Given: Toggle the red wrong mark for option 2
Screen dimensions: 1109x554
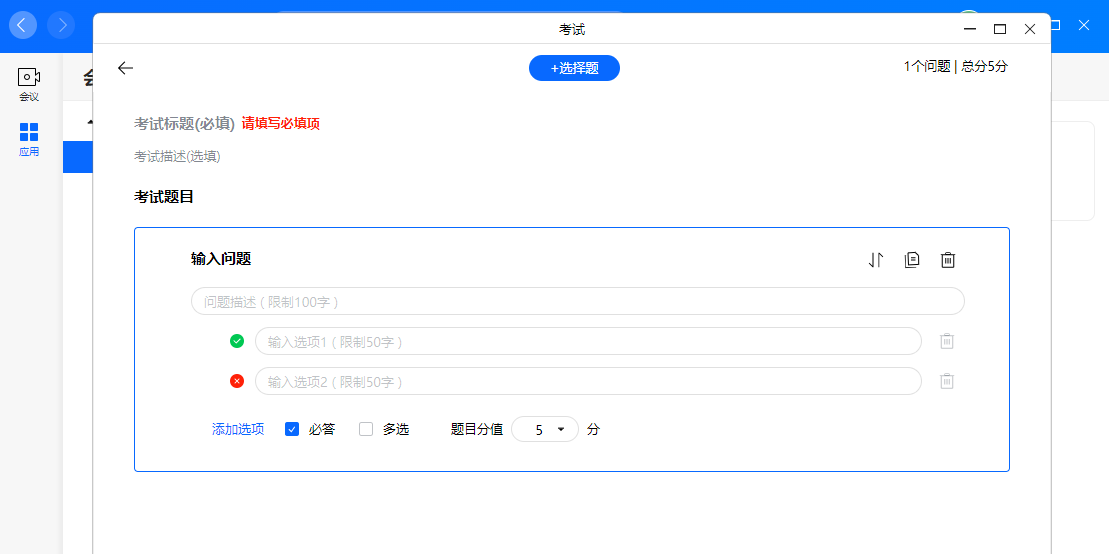Looking at the screenshot, I should coord(237,381).
